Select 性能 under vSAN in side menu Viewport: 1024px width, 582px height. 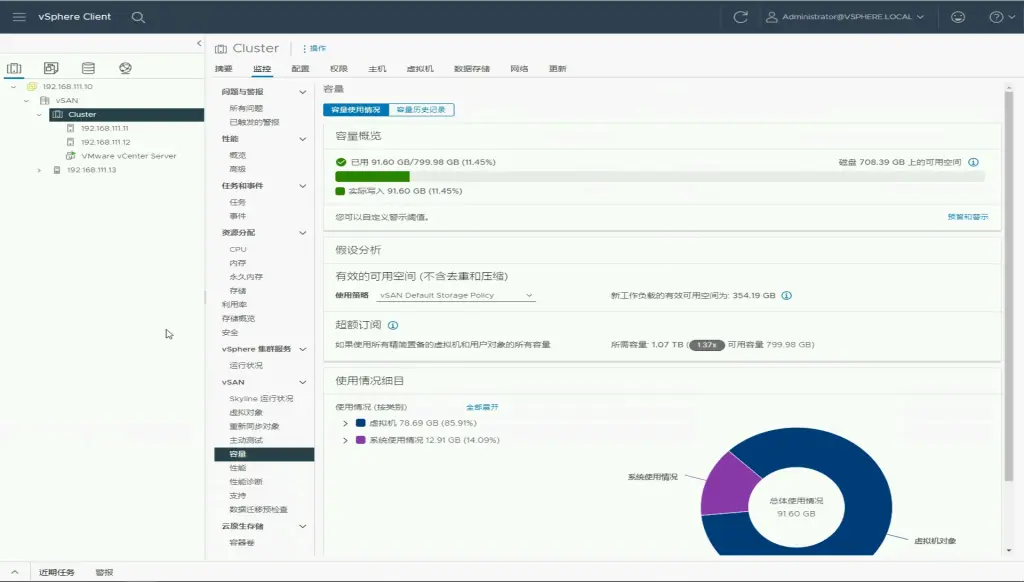(237, 468)
